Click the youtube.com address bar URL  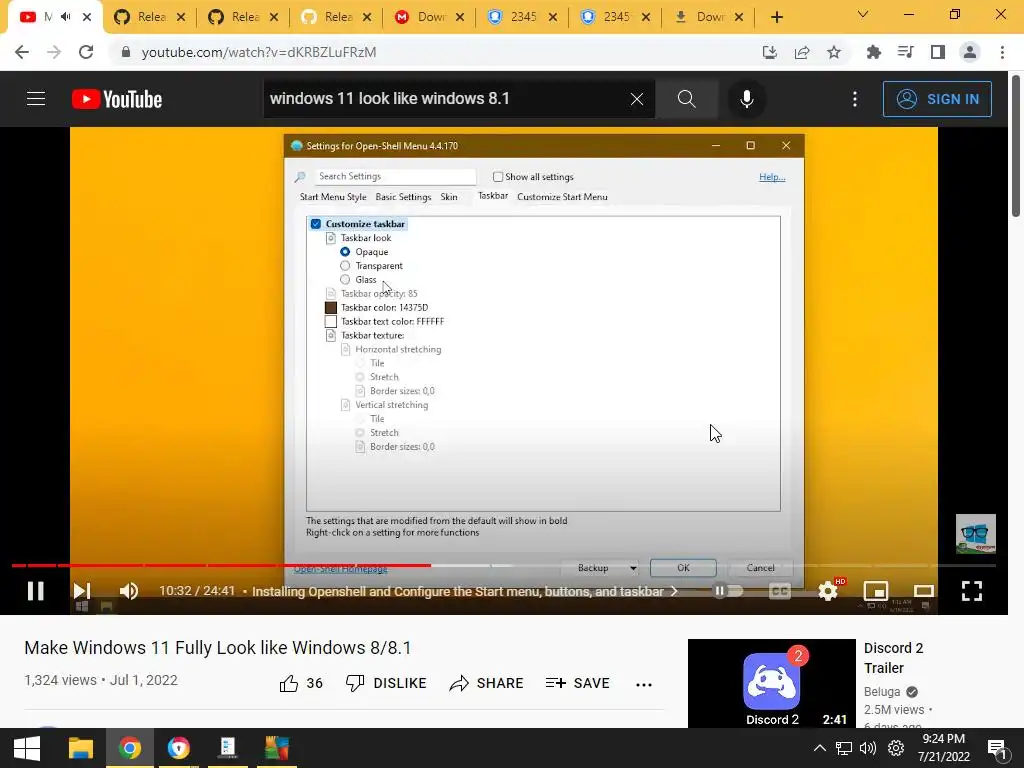point(259,52)
